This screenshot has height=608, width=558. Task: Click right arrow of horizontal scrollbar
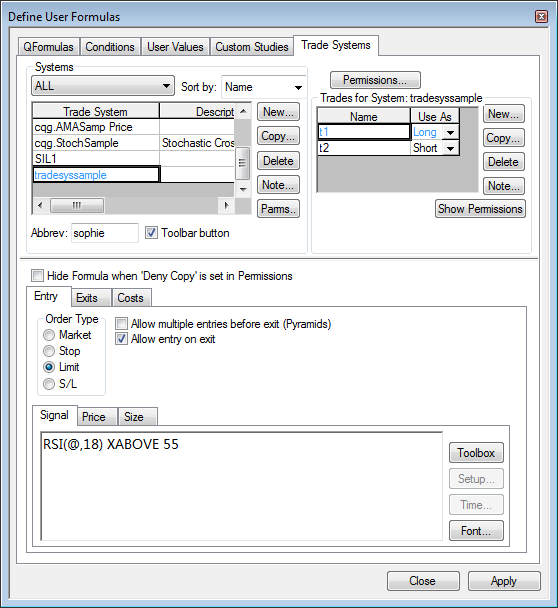pyautogui.click(x=227, y=205)
